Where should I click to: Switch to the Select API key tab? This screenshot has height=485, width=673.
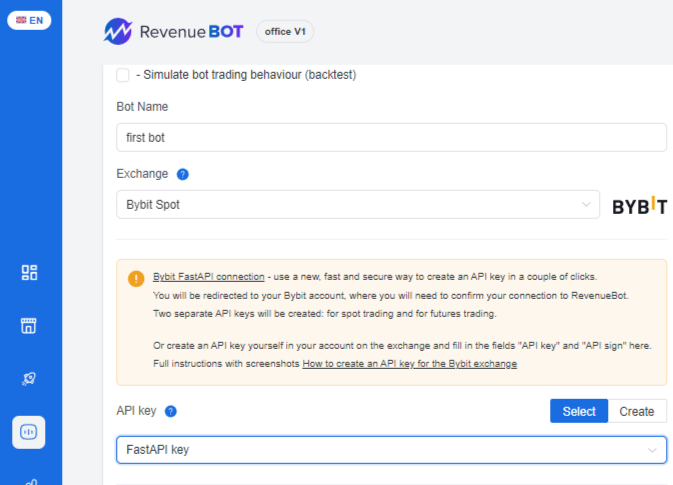(x=579, y=411)
